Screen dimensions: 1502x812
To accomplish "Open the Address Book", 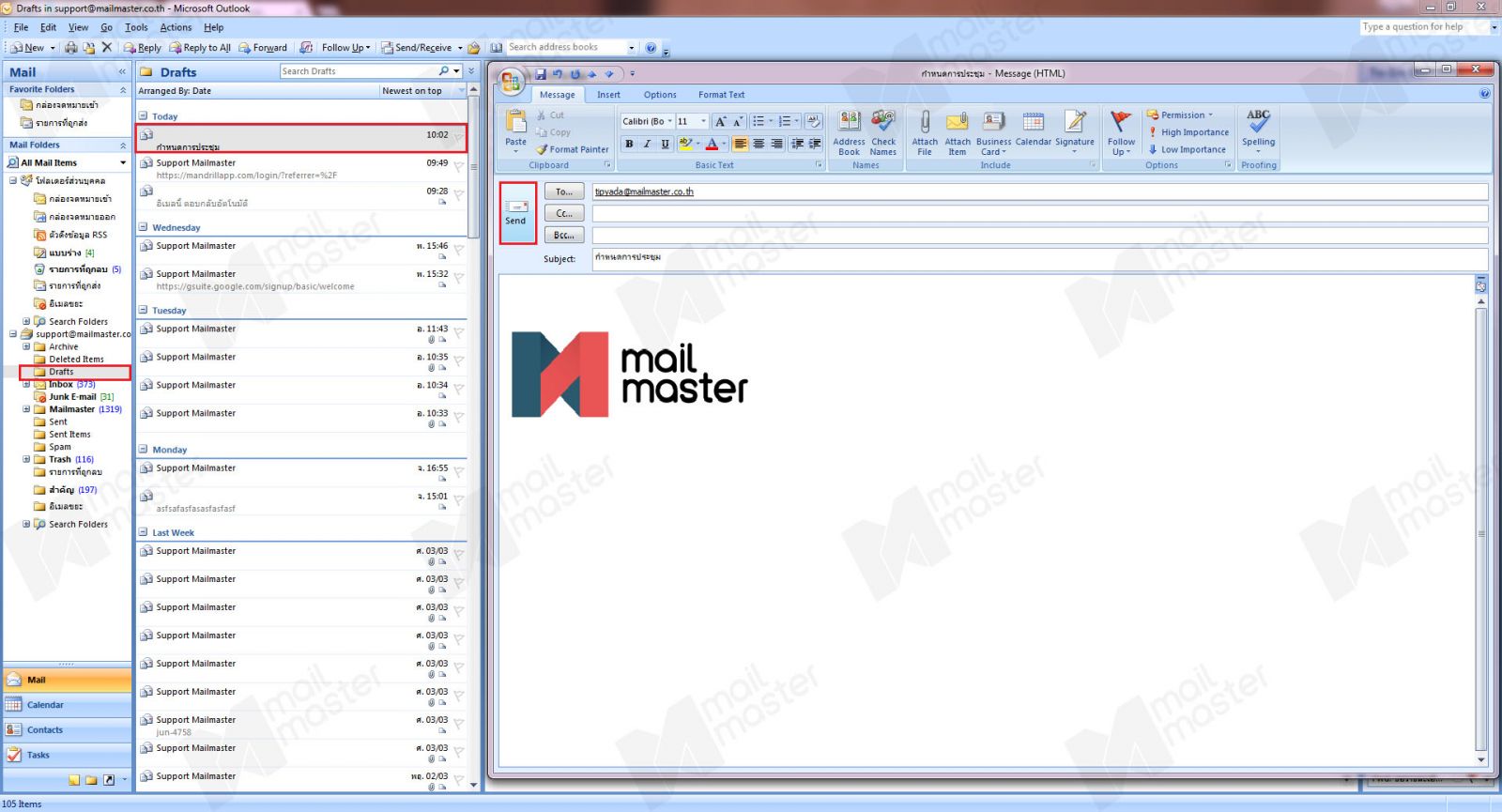I will pyautogui.click(x=849, y=132).
